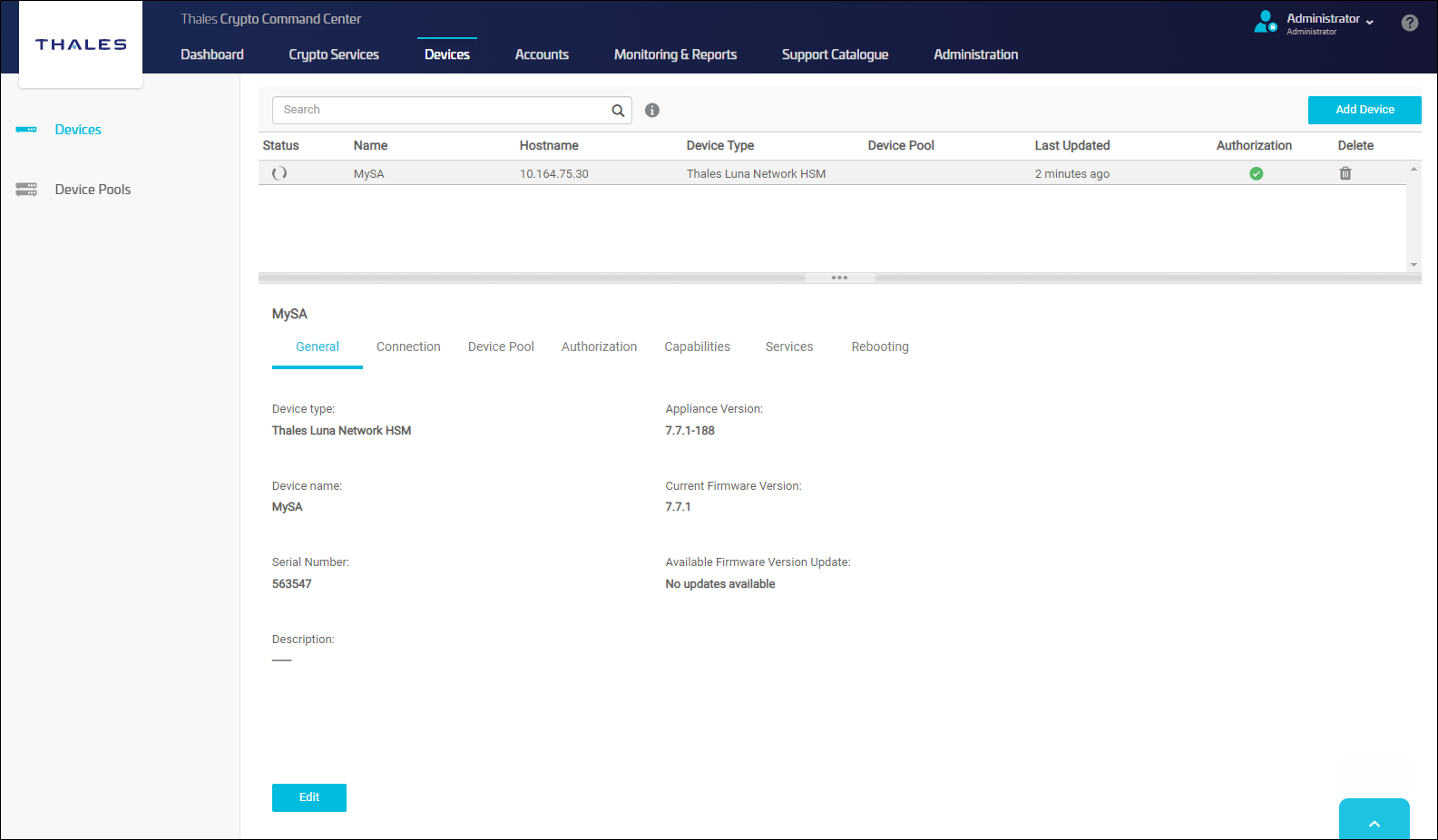Open Monitoring & Reports menu

coord(675,54)
